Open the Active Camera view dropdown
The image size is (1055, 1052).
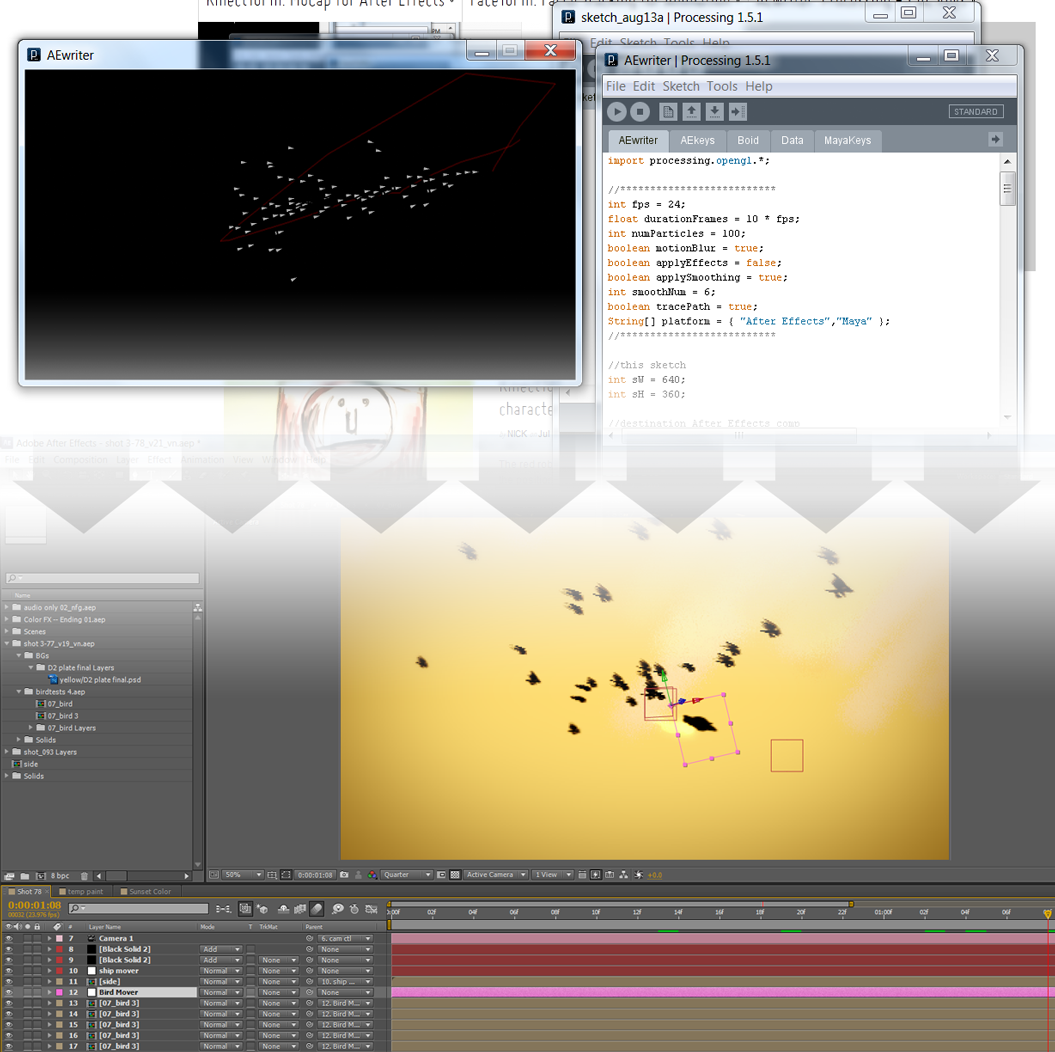496,874
